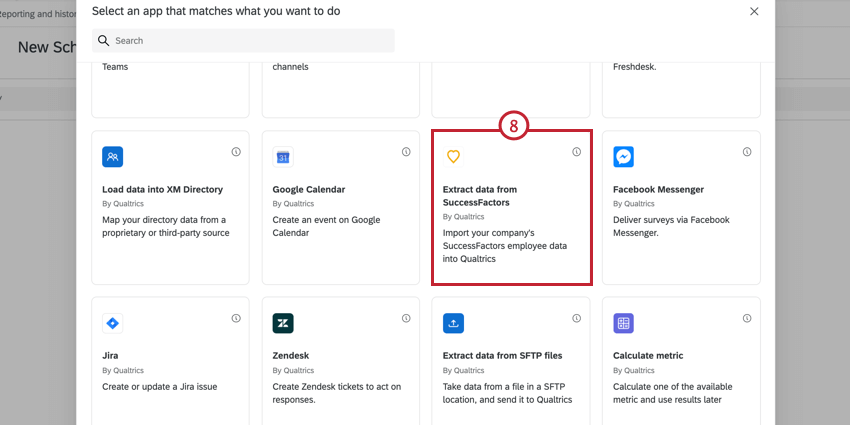Click the card ending in 'Freshdesk.'
Image resolution: width=850 pixels, height=425 pixels.
pos(681,90)
